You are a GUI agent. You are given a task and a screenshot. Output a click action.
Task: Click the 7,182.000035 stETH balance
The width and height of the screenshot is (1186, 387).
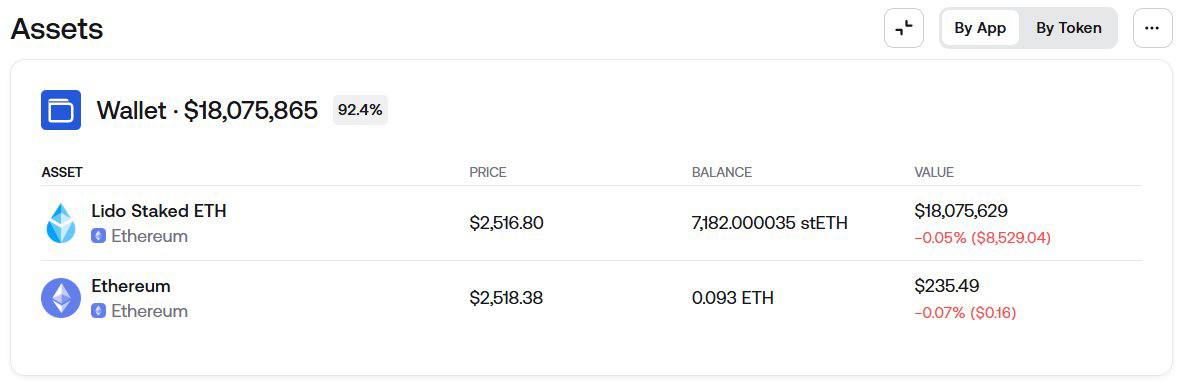[x=769, y=223]
